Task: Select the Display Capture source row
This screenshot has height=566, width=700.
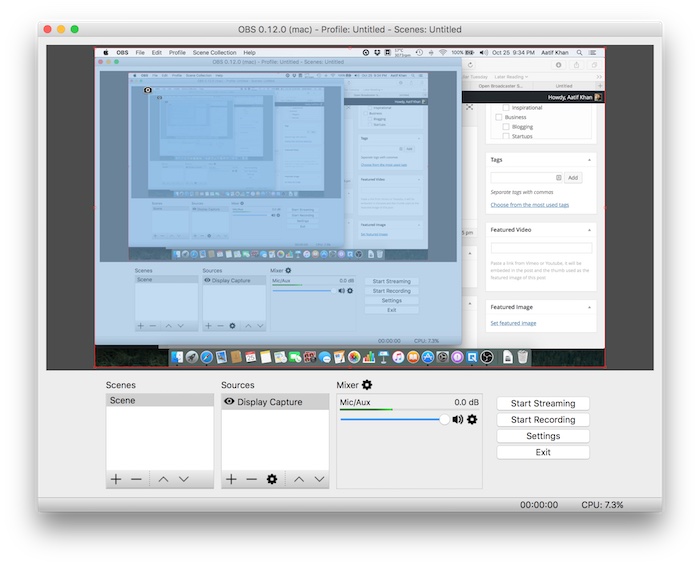Action: point(275,402)
